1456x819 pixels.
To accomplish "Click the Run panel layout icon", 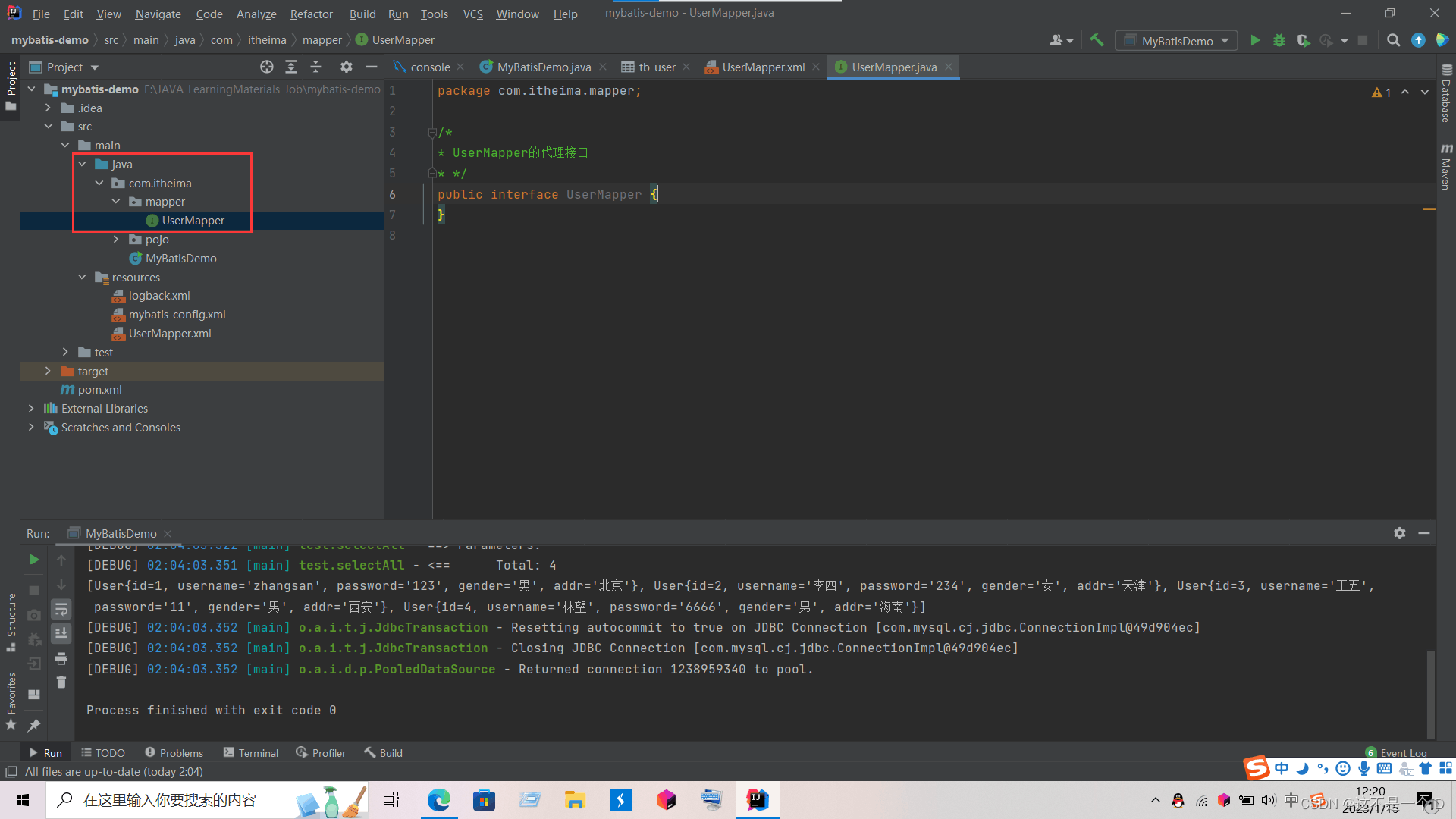I will pyautogui.click(x=34, y=694).
